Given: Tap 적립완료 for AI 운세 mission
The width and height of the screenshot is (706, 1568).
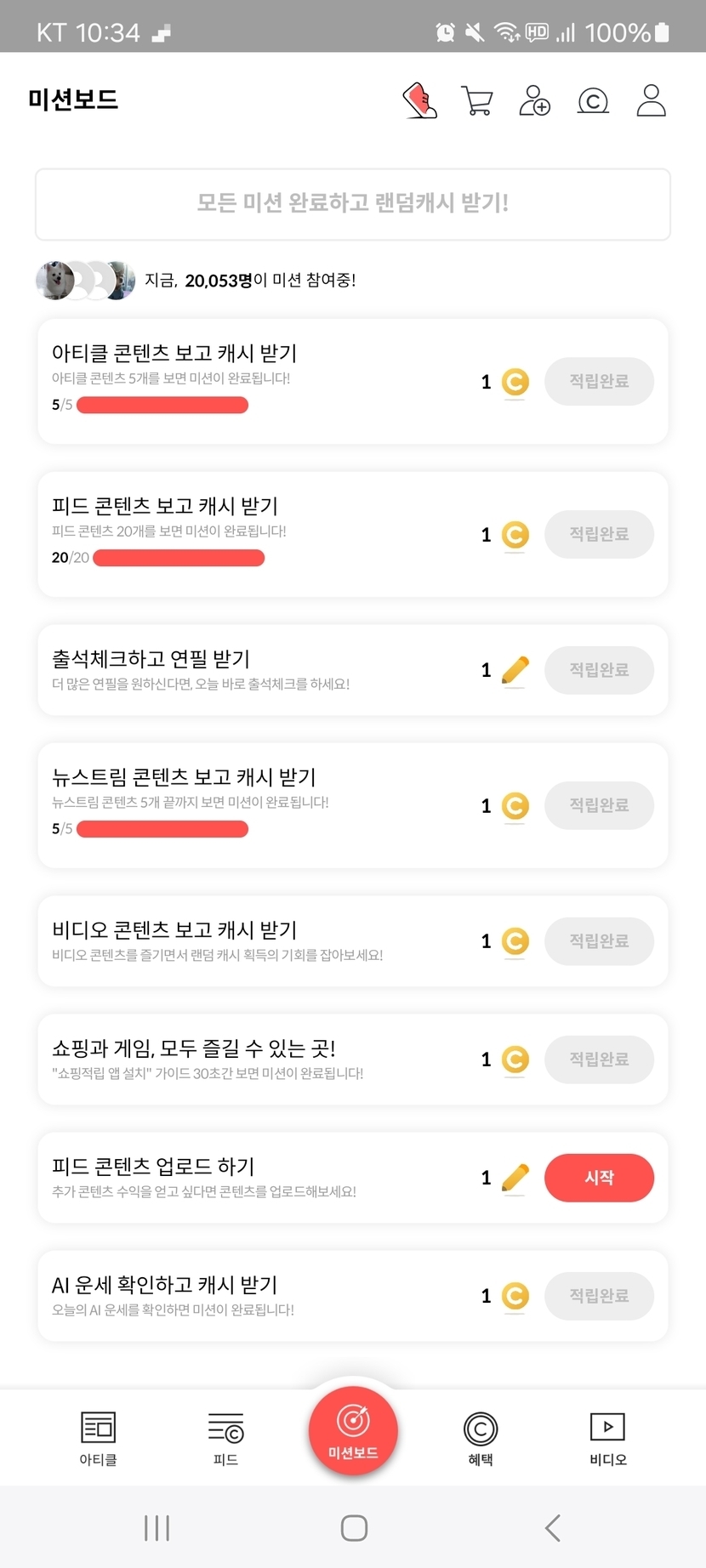Looking at the screenshot, I should 599,1296.
